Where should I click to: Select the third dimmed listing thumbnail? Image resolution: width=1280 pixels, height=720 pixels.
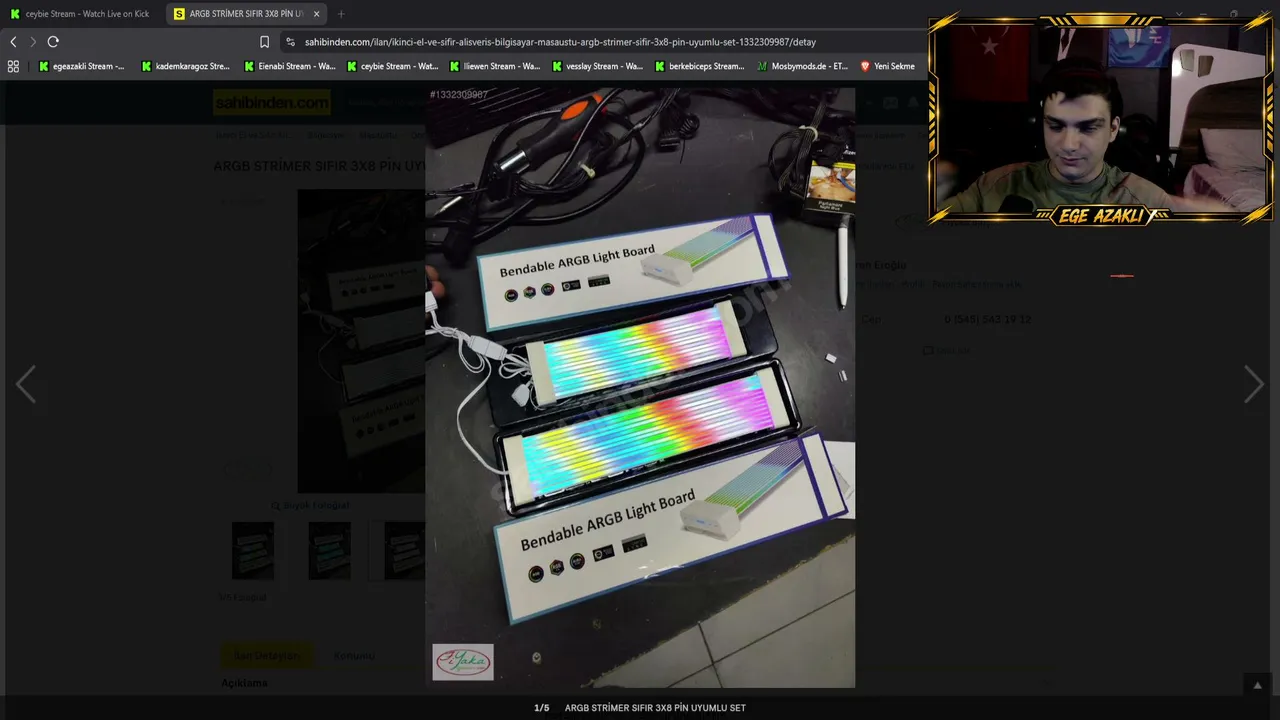pos(404,550)
